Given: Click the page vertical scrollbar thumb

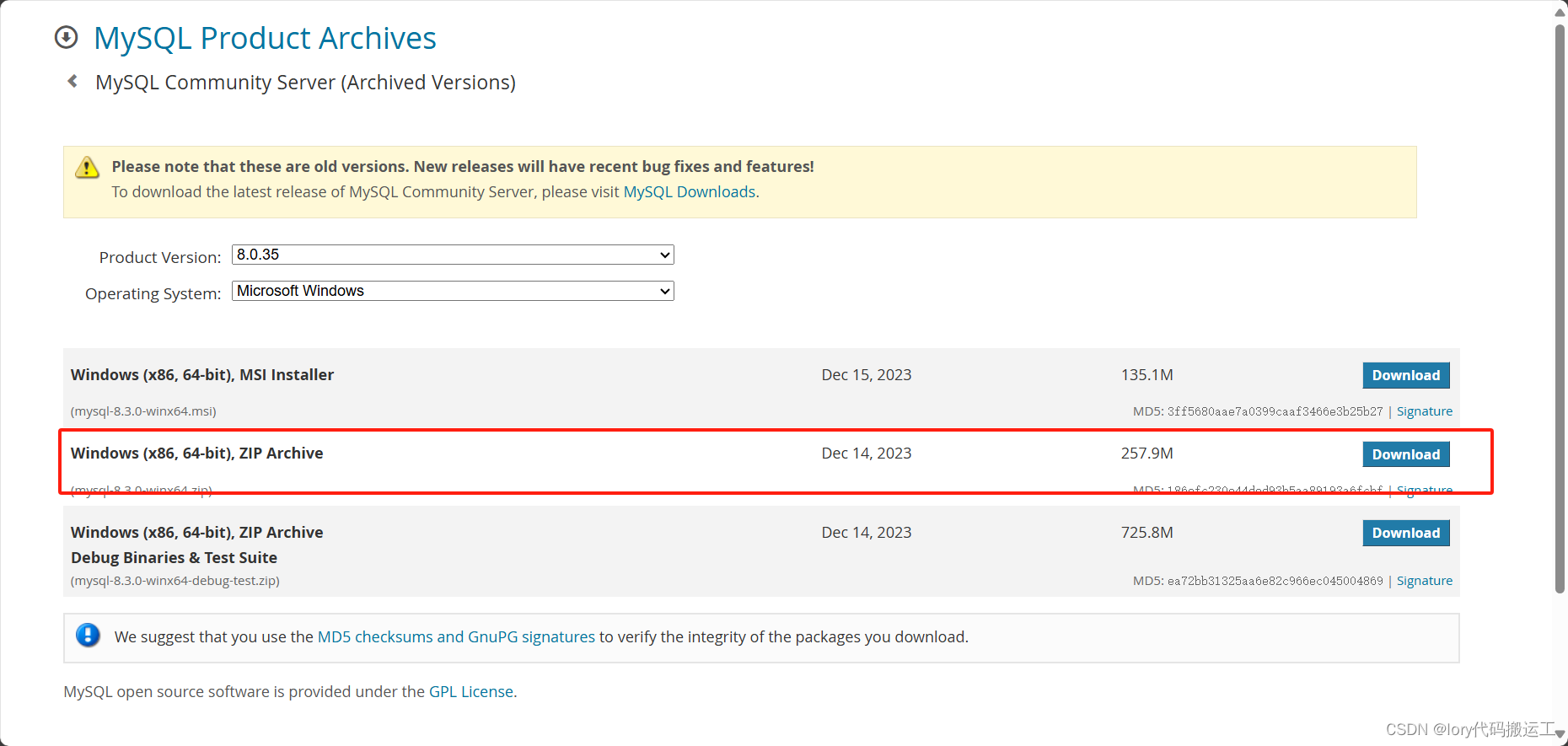Looking at the screenshot, I should tap(1560, 308).
